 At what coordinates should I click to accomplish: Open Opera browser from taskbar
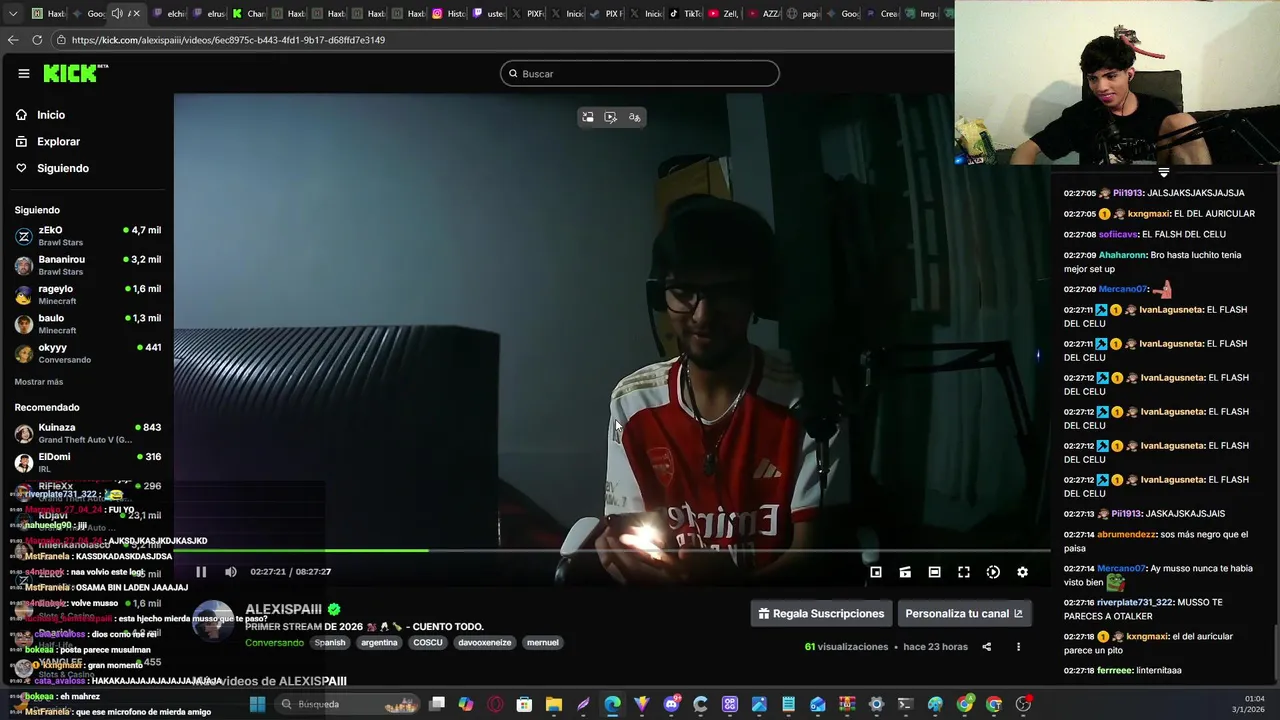pyautogui.click(x=495, y=704)
